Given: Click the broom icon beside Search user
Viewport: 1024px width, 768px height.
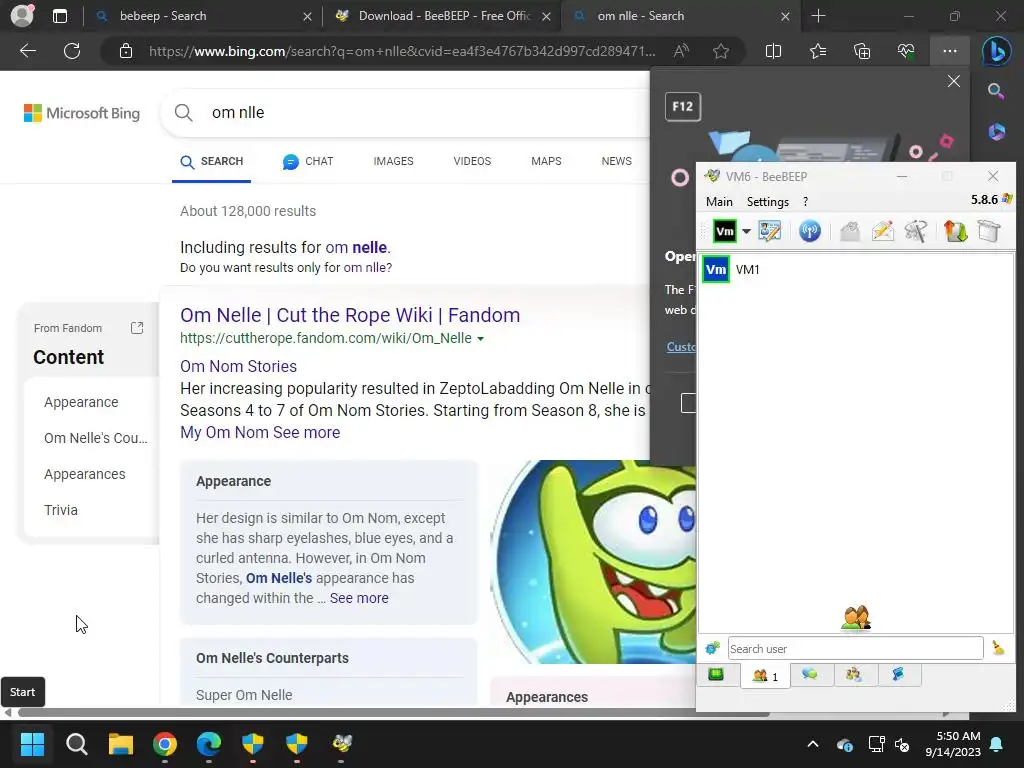Looking at the screenshot, I should [x=998, y=648].
